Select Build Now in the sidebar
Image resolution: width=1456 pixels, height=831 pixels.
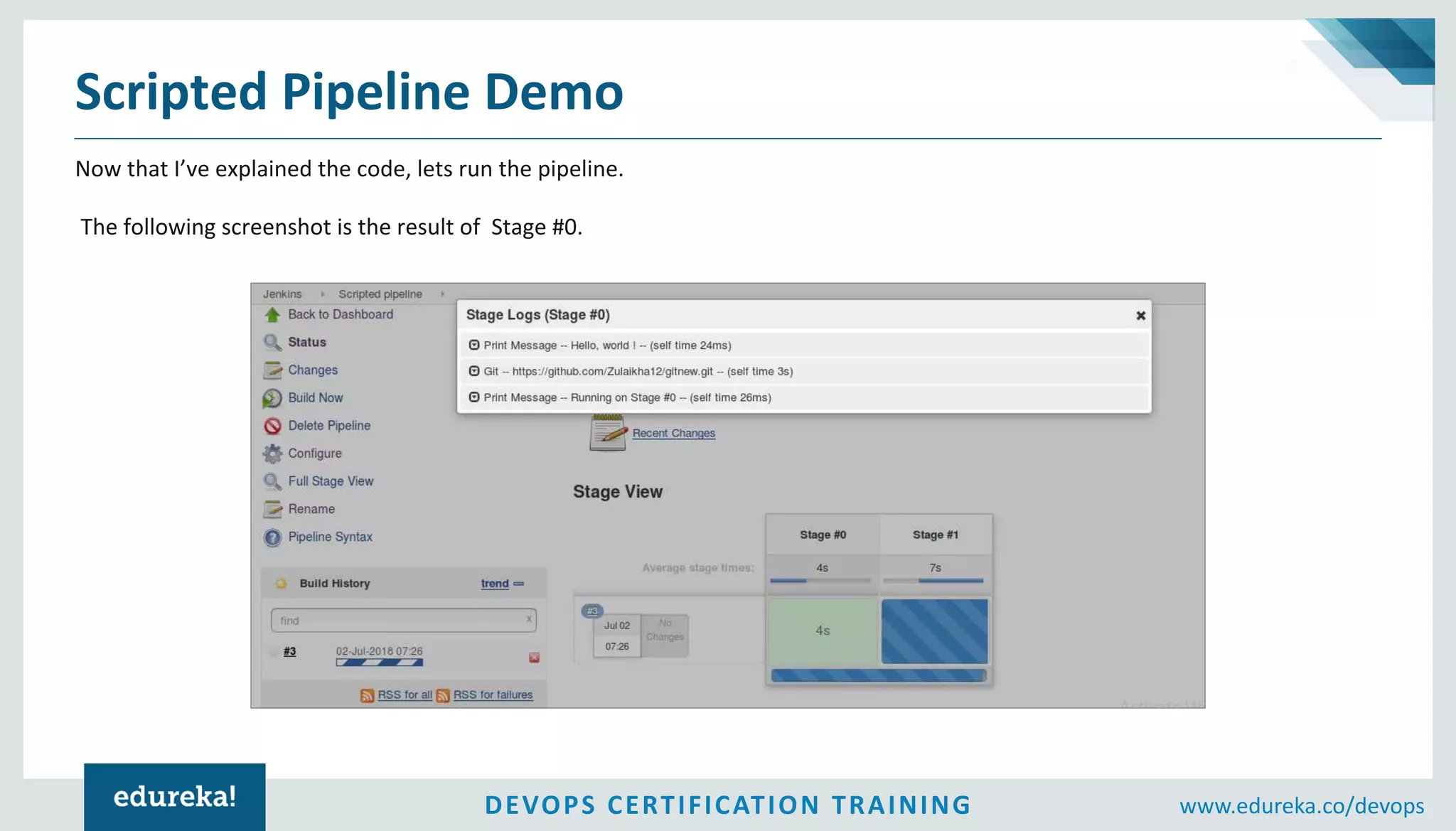point(315,398)
